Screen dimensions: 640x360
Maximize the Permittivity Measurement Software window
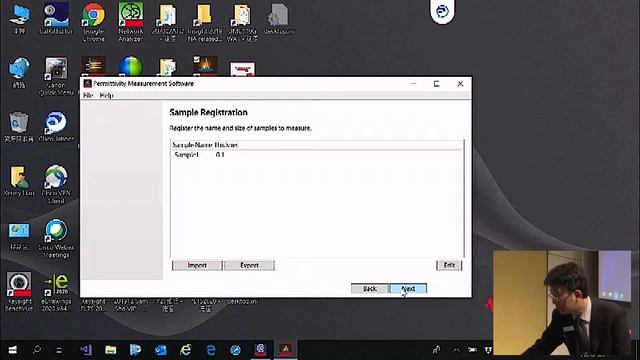tap(436, 84)
